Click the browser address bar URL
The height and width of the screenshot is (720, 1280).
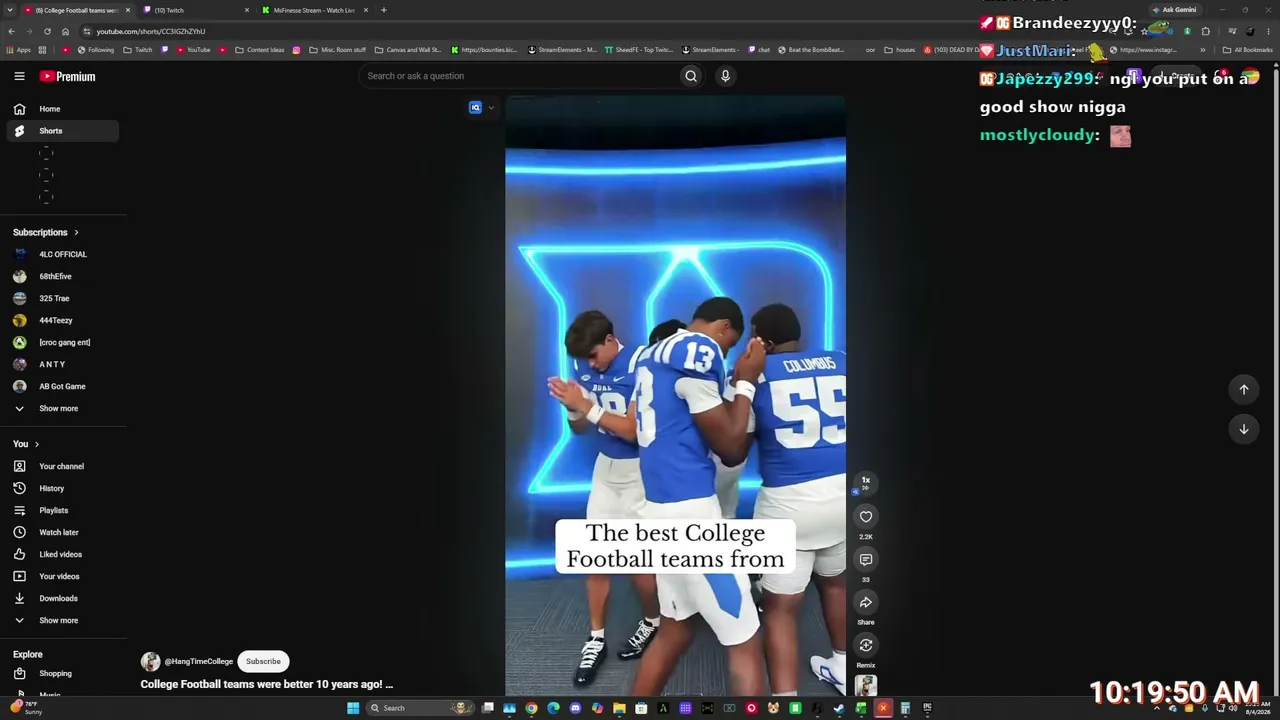coord(151,31)
